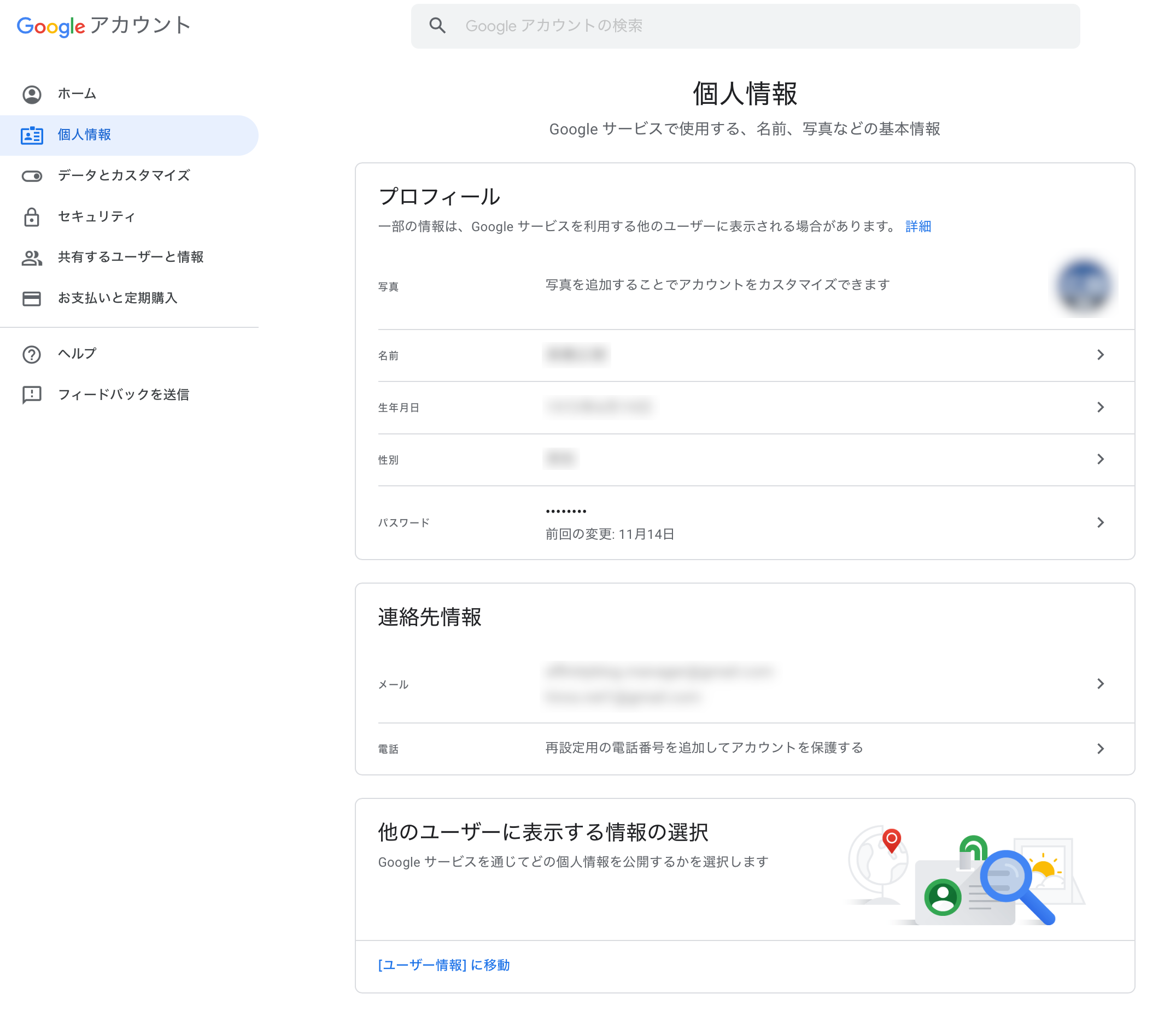Viewport: 1176px width, 1023px height.
Task: Follow the [ユーザー情報] に移動 link
Action: point(444,965)
